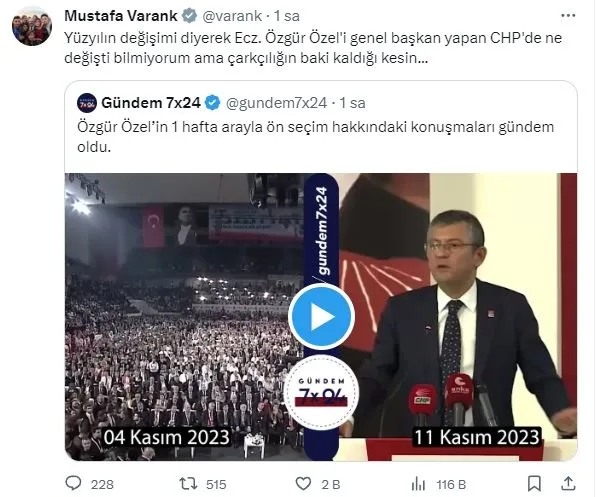Bookmark this tweet
Image resolution: width=596 pixels, height=497 pixels.
(534, 484)
